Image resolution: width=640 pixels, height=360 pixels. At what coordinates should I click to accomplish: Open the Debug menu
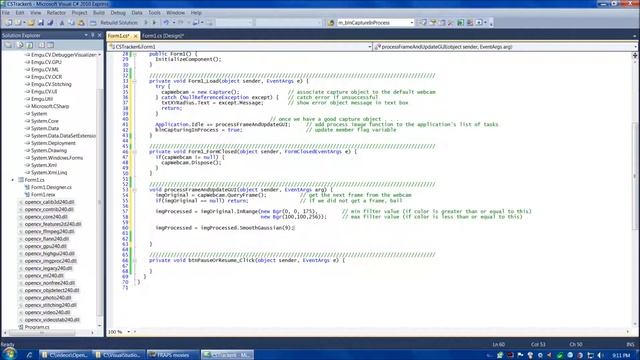pyautogui.click(x=118, y=13)
